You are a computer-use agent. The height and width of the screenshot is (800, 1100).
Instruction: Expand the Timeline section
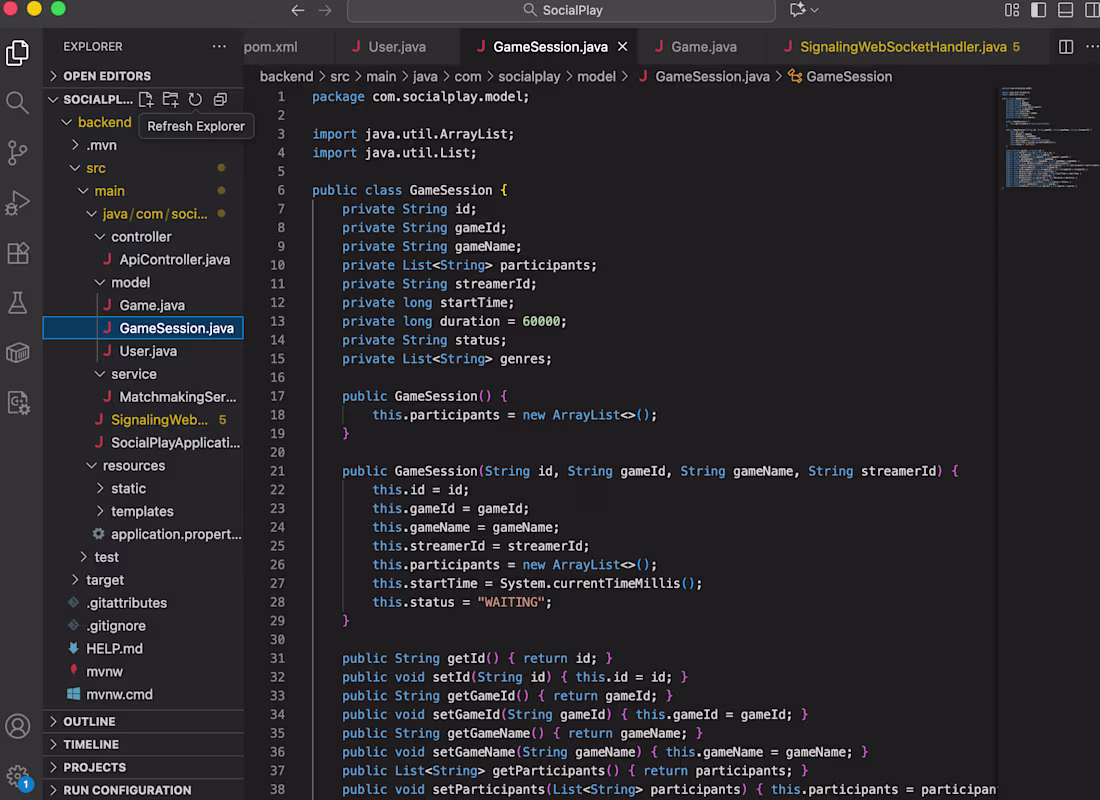(143, 745)
